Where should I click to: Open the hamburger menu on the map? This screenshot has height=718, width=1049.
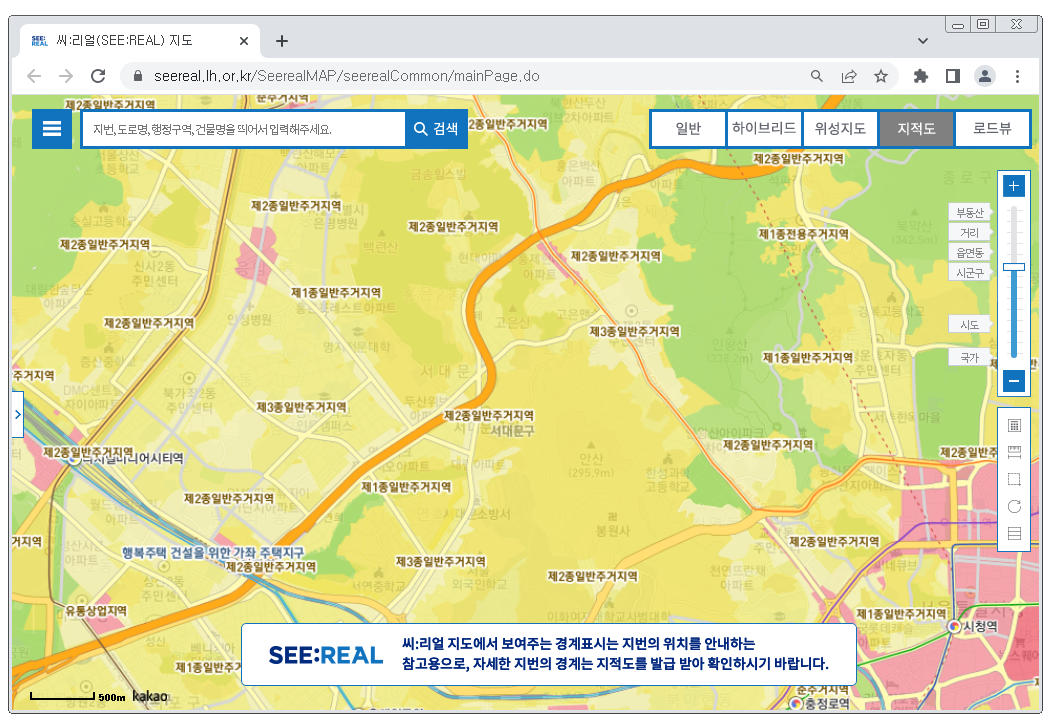pos(52,129)
